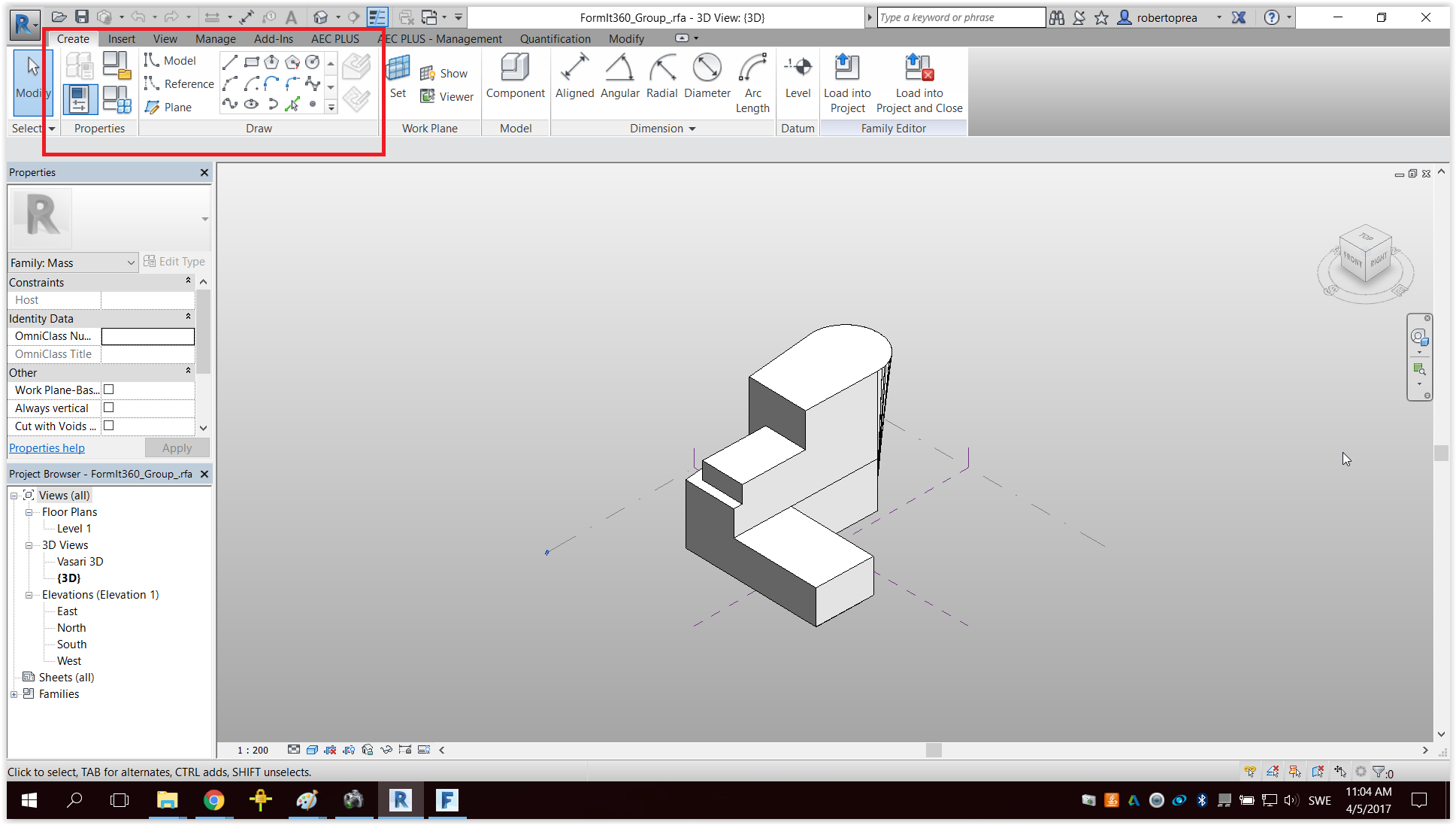
Task: Select the Line drawing tool
Action: (230, 62)
